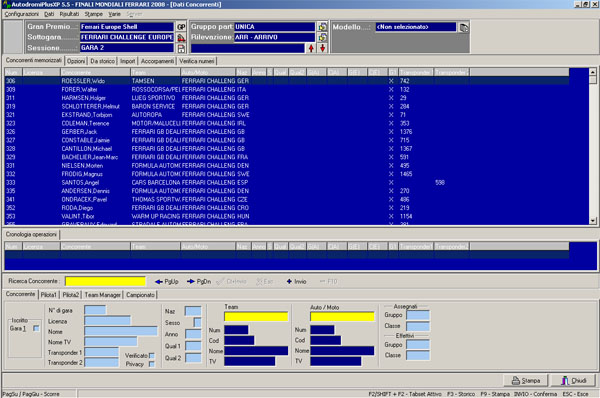The width and height of the screenshot is (600, 398).
Task: Click the X mark in RODA,Diego row
Action: (x=391, y=208)
